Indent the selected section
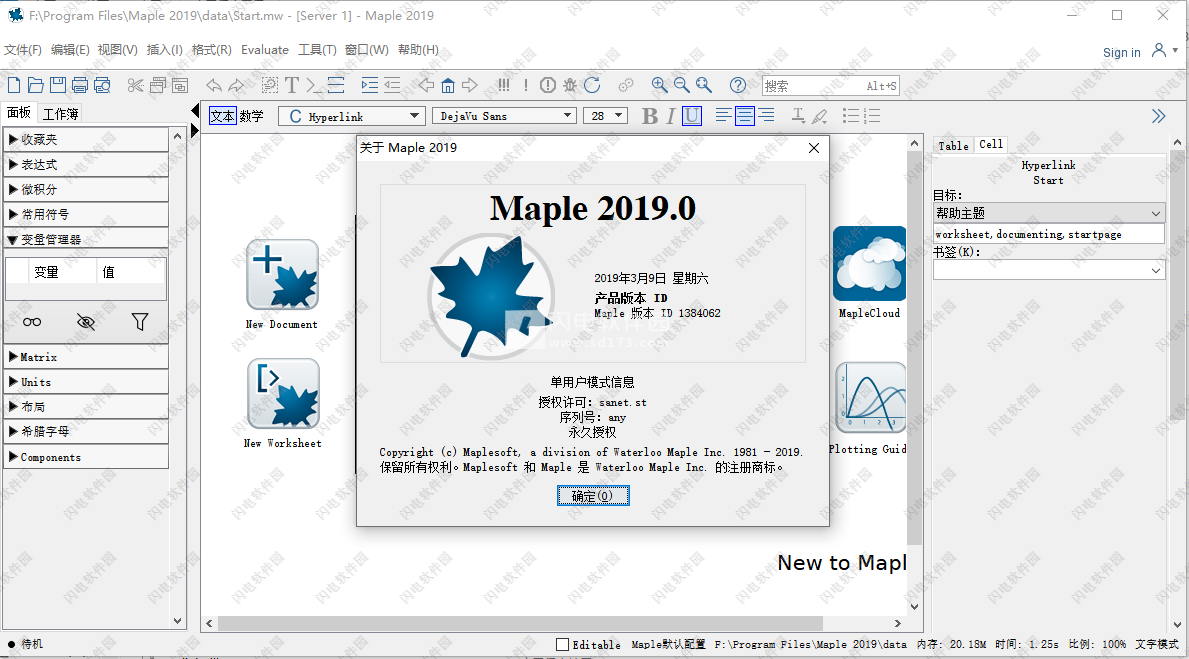 [x=370, y=85]
